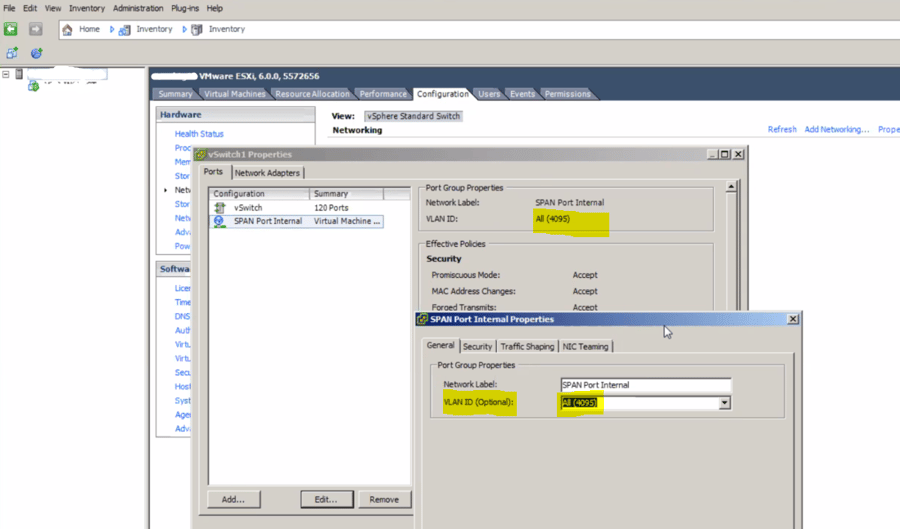The height and width of the screenshot is (529, 900).
Task: Open the Edit menu
Action: 30,8
